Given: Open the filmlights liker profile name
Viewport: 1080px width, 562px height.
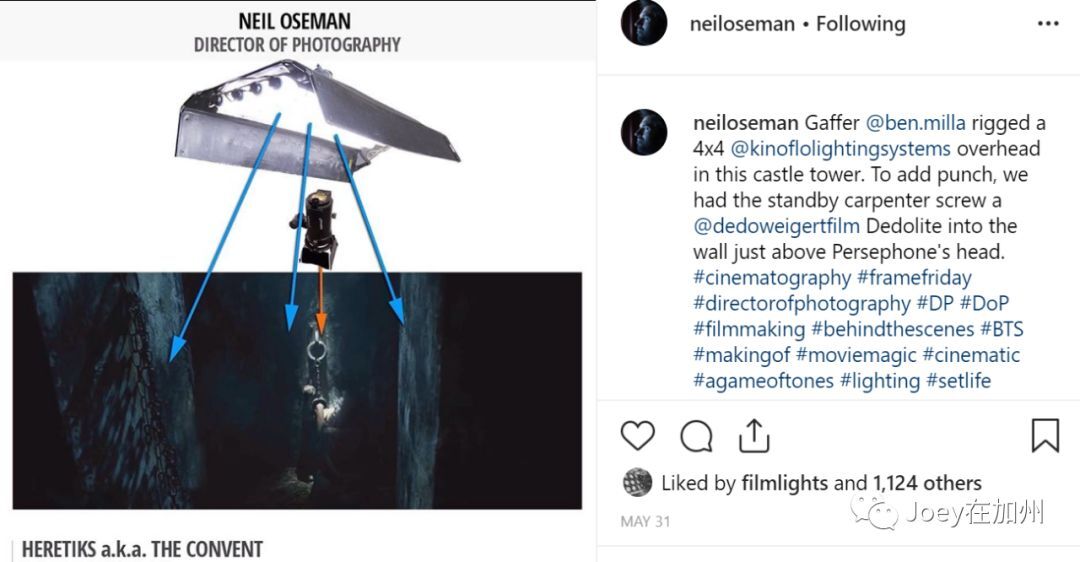Looking at the screenshot, I should 784,483.
